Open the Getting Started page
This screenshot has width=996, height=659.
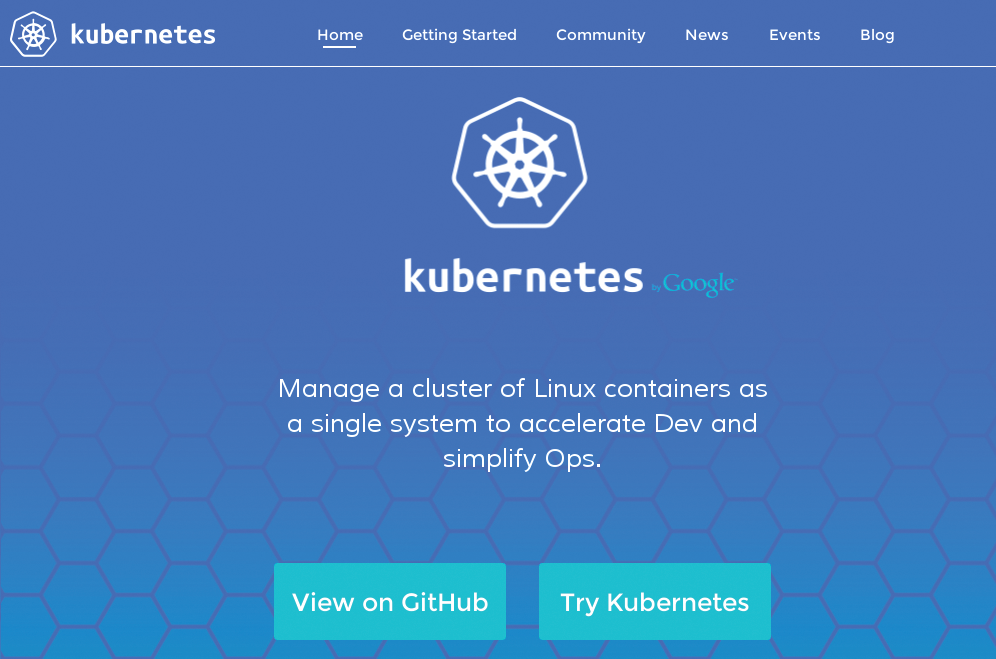pyautogui.click(x=459, y=34)
